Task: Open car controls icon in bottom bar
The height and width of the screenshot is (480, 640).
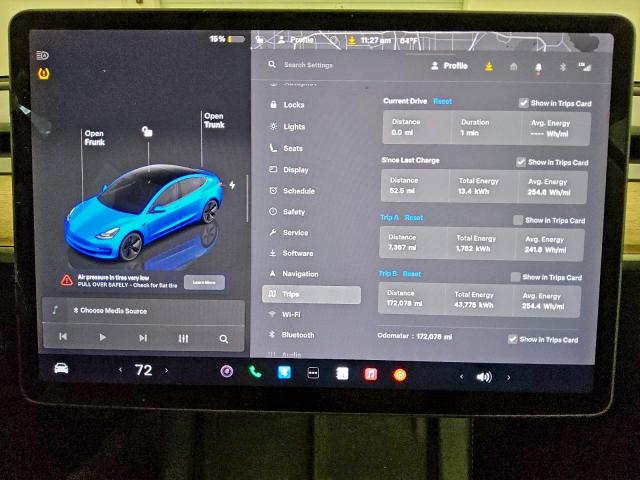Action: (61, 368)
